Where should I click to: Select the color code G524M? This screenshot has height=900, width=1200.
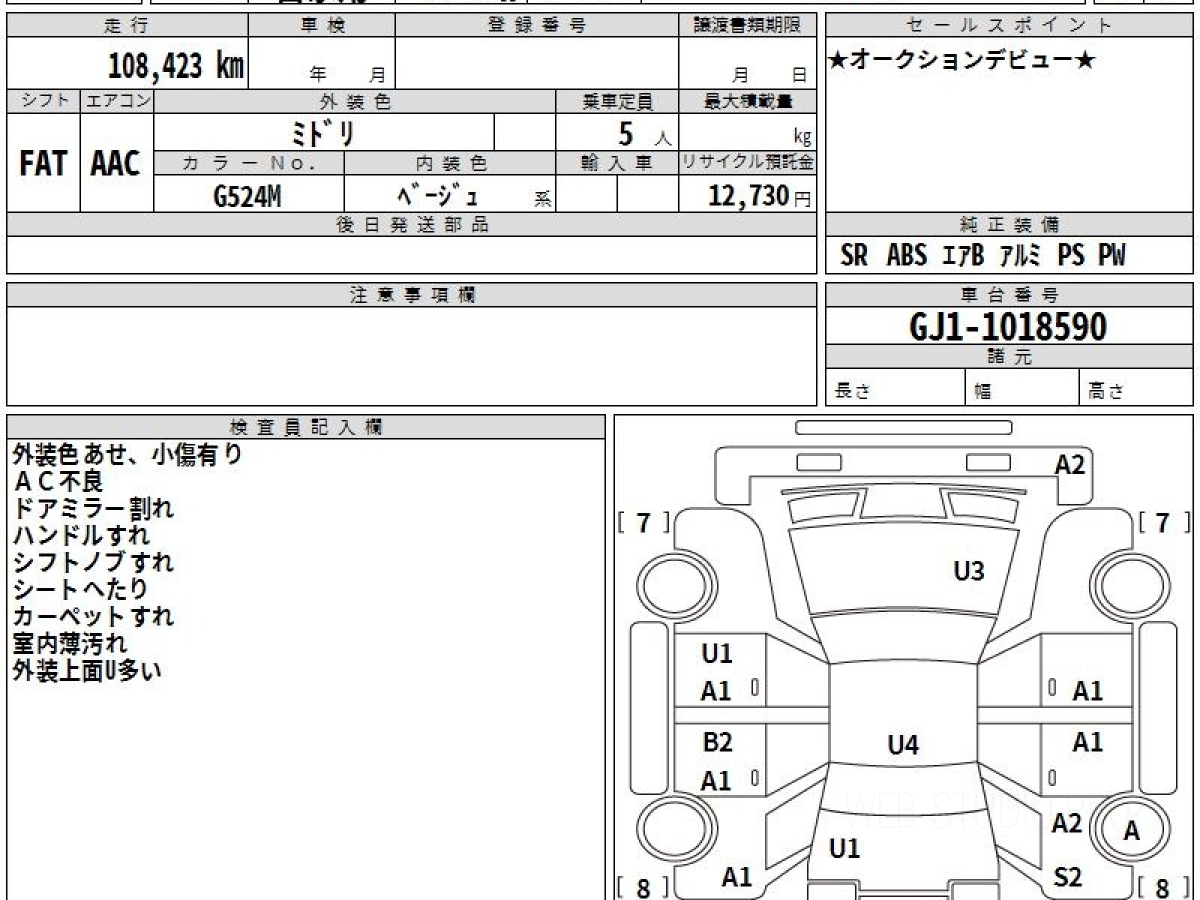click(x=247, y=197)
